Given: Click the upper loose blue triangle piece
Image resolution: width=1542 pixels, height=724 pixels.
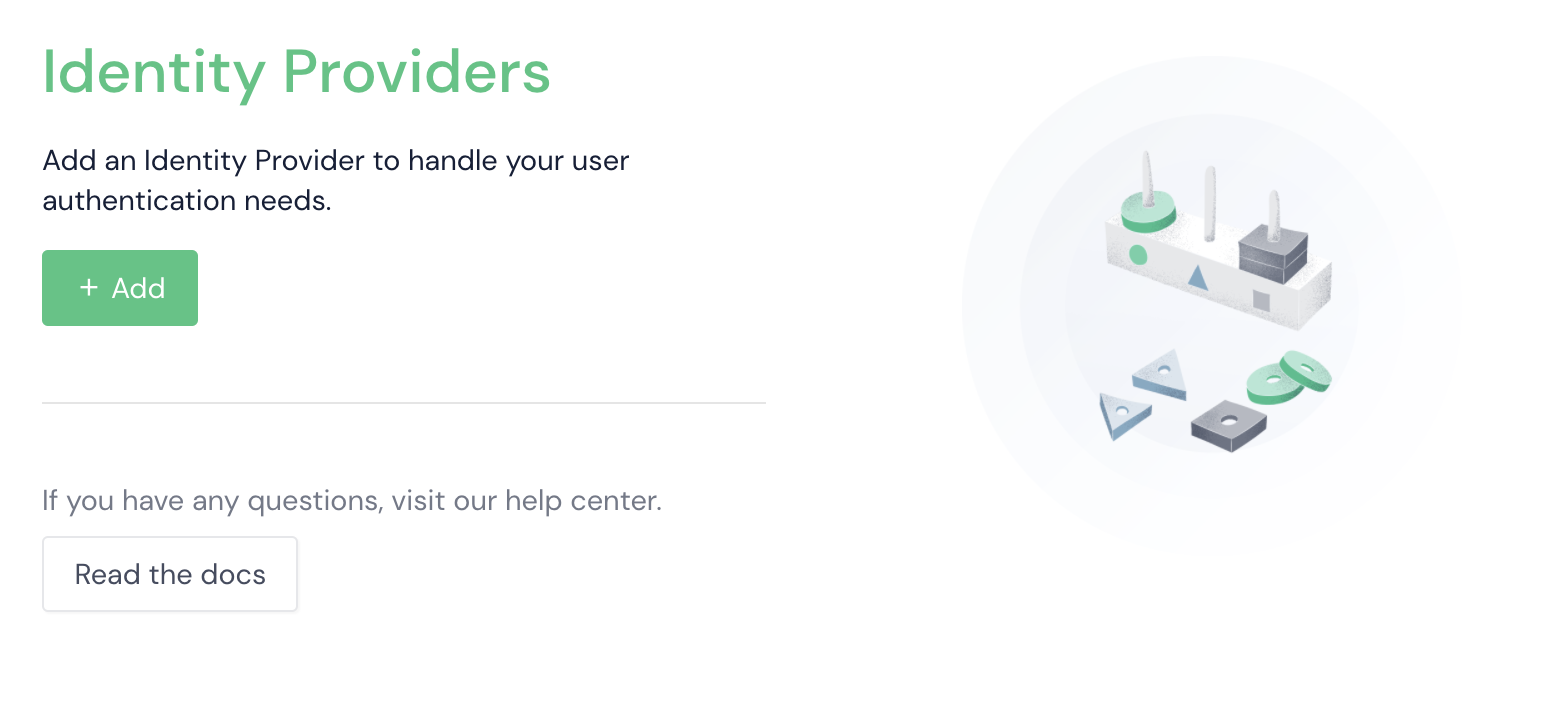Looking at the screenshot, I should [1160, 375].
